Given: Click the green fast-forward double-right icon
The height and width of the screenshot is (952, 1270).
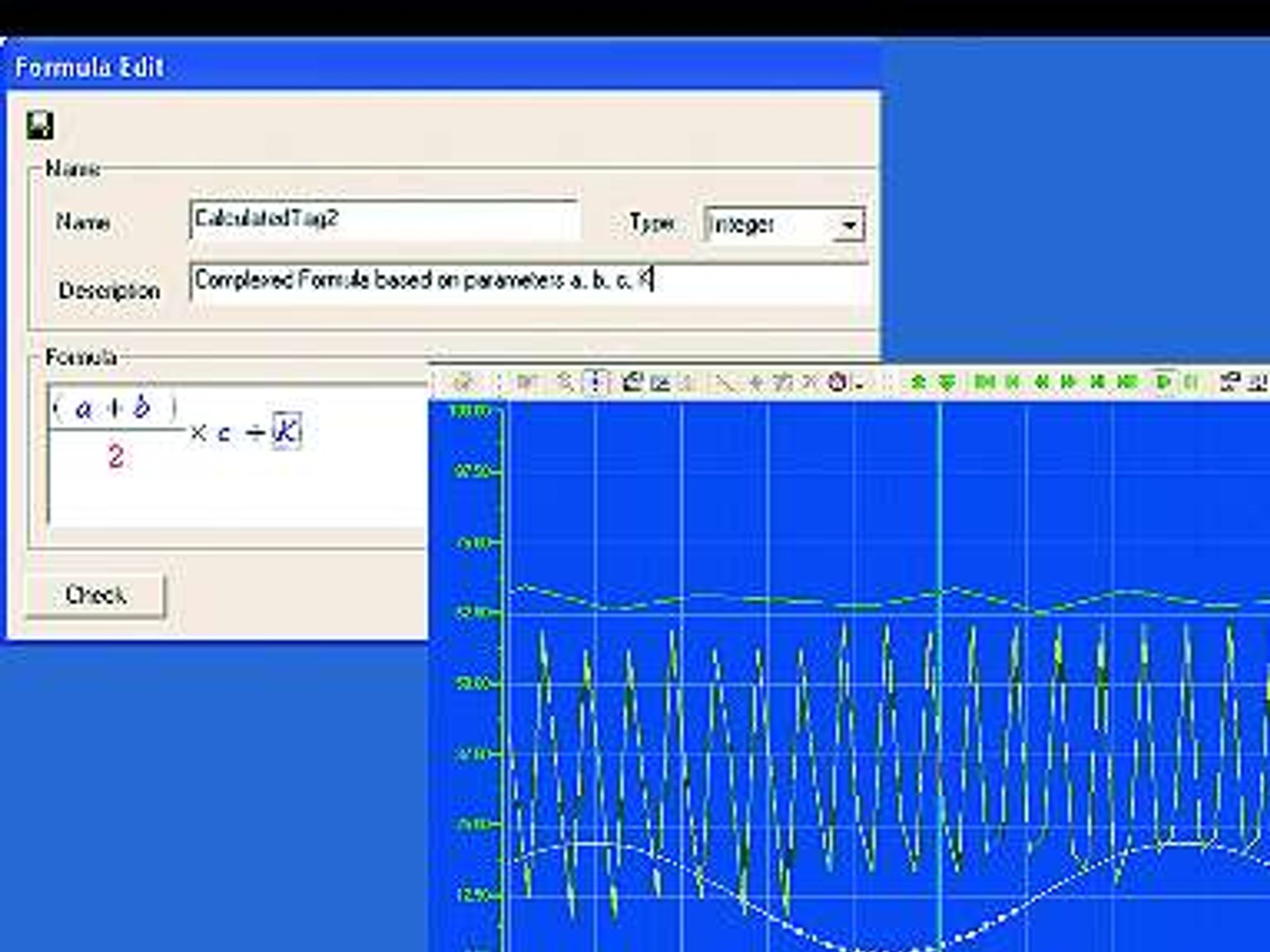Looking at the screenshot, I should pos(1069,382).
